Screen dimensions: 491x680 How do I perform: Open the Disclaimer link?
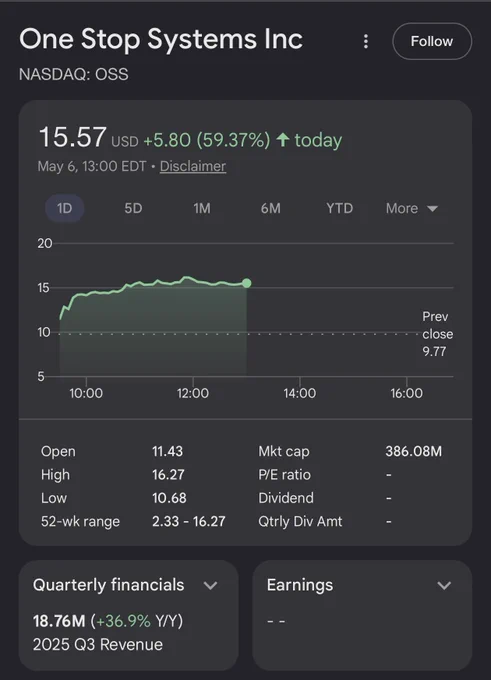pos(193,166)
